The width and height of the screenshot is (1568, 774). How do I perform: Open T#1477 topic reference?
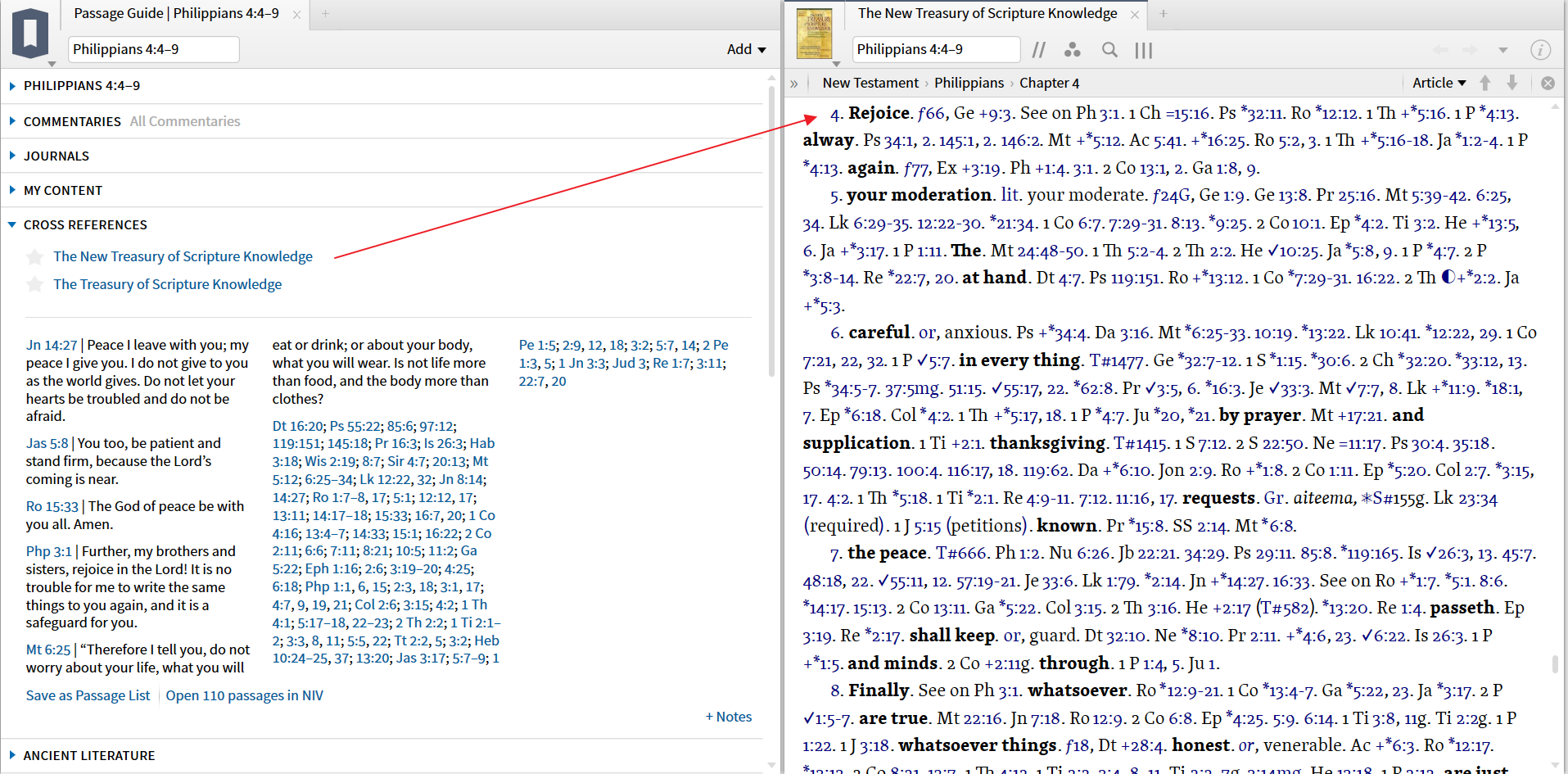coord(1116,360)
